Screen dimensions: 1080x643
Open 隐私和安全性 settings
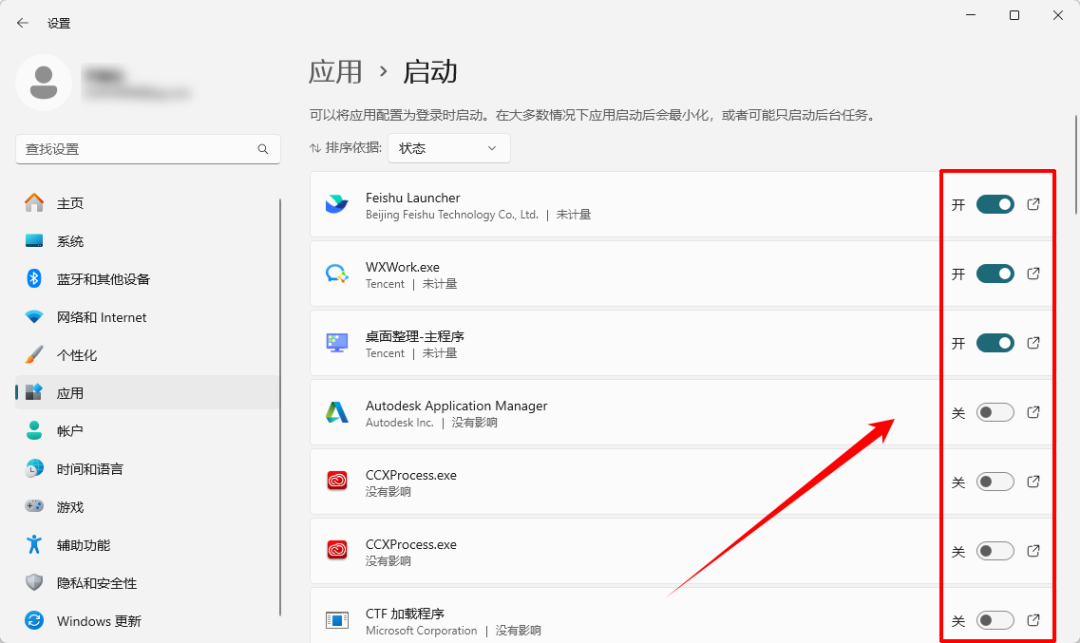[x=147, y=583]
